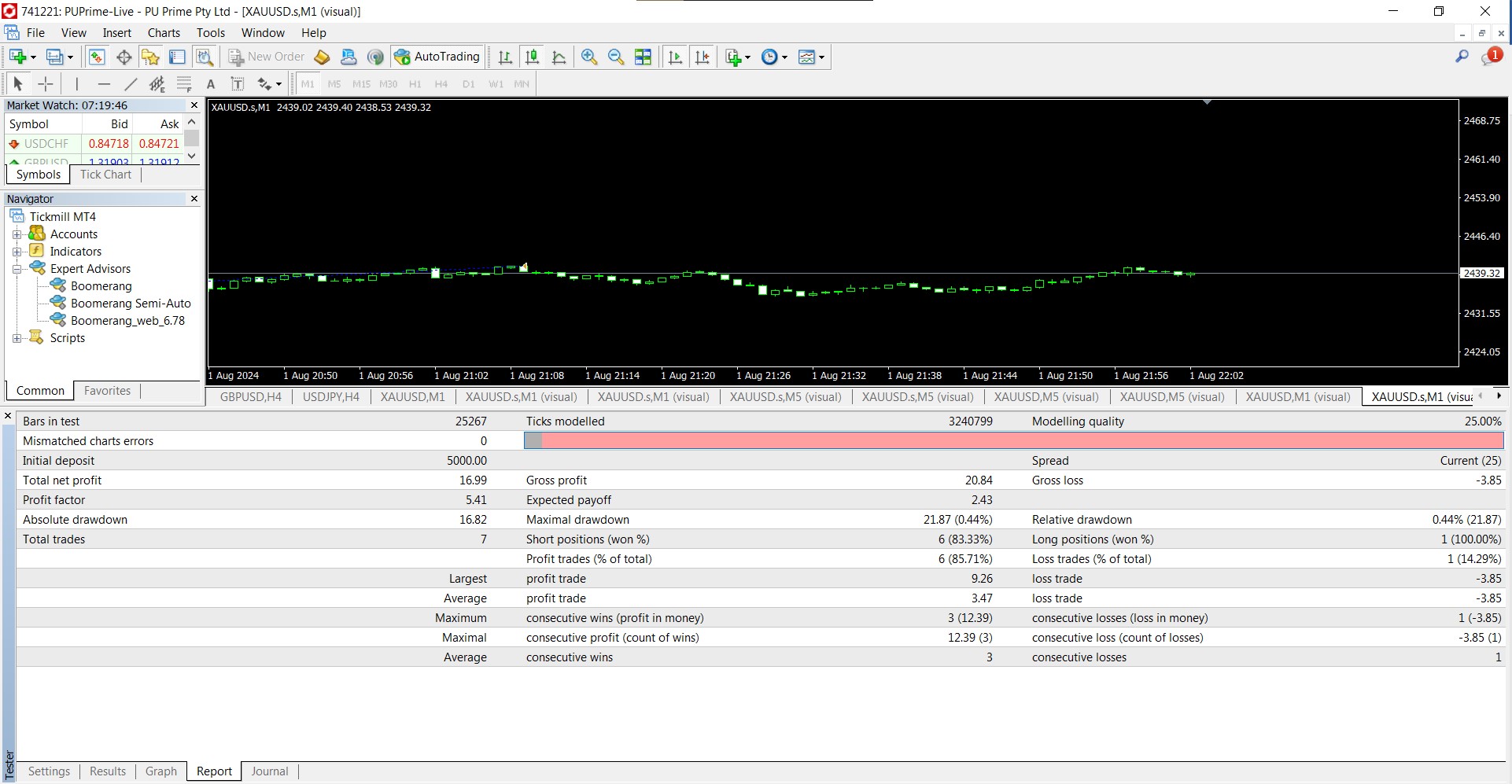Screen dimensions: 1512x784
Task: Click the notification alert icon with badge
Action: tap(1491, 57)
